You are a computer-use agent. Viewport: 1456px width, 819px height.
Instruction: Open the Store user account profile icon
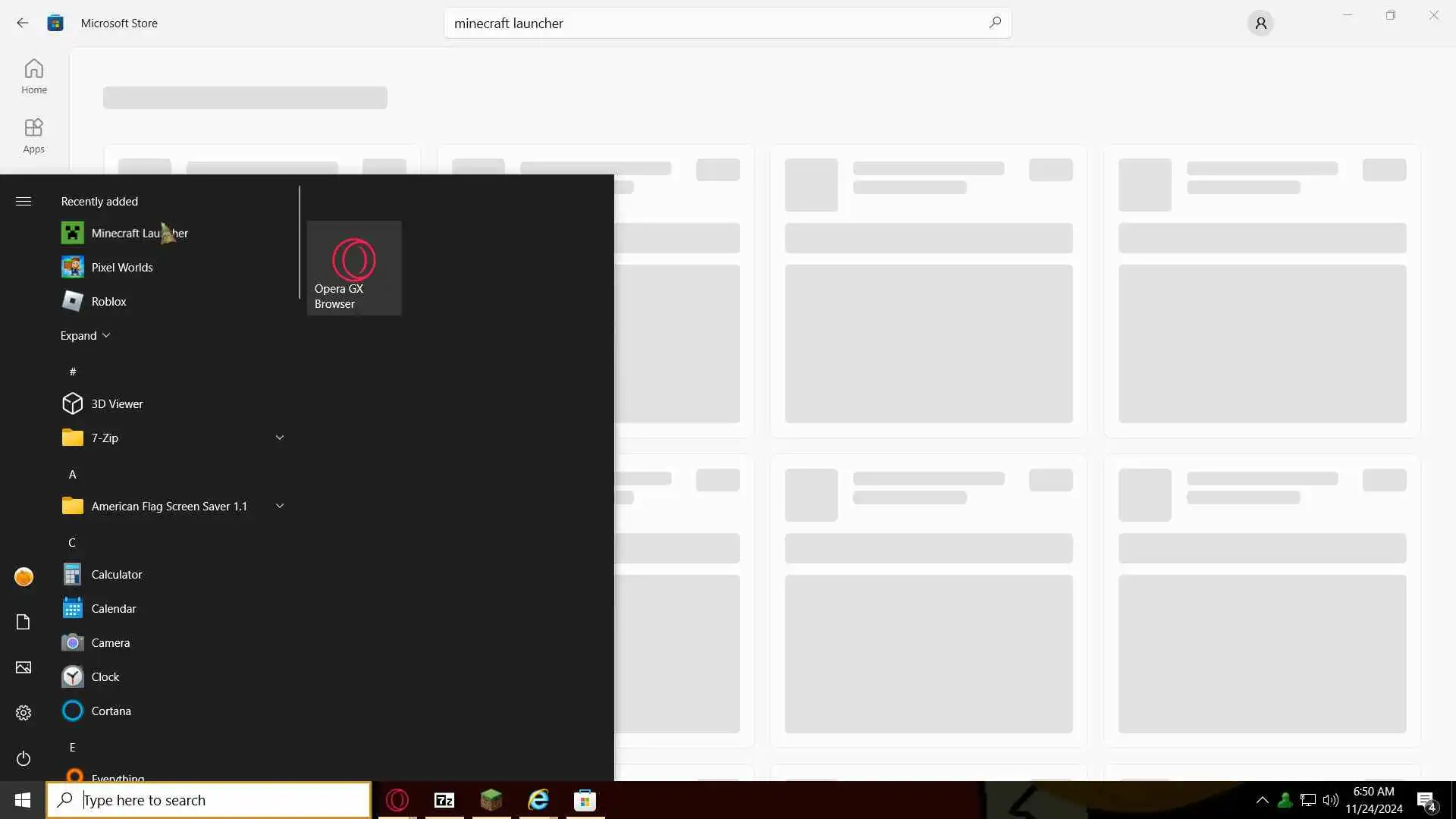(1260, 24)
